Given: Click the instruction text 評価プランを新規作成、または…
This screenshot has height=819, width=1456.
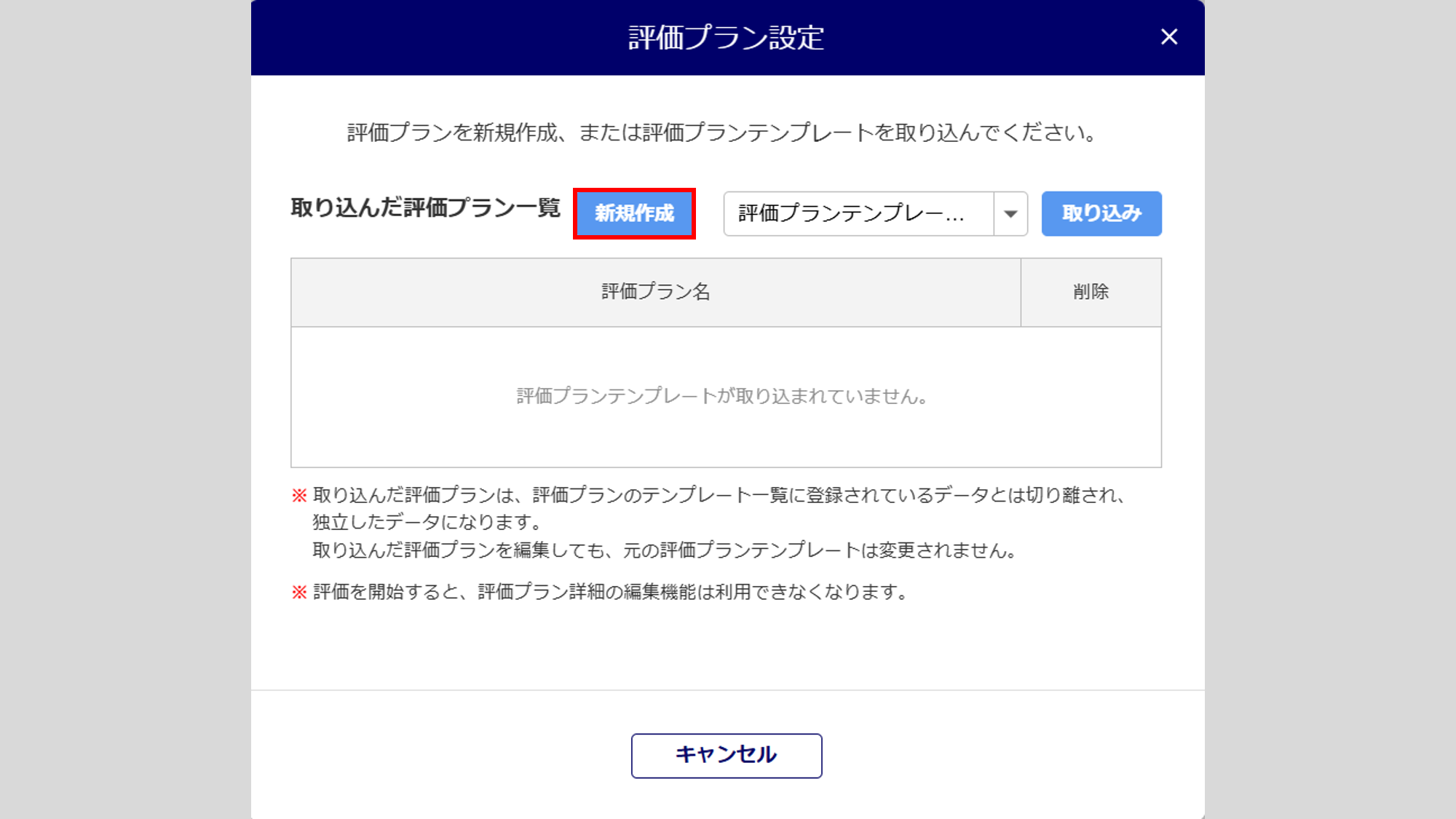Looking at the screenshot, I should [722, 132].
